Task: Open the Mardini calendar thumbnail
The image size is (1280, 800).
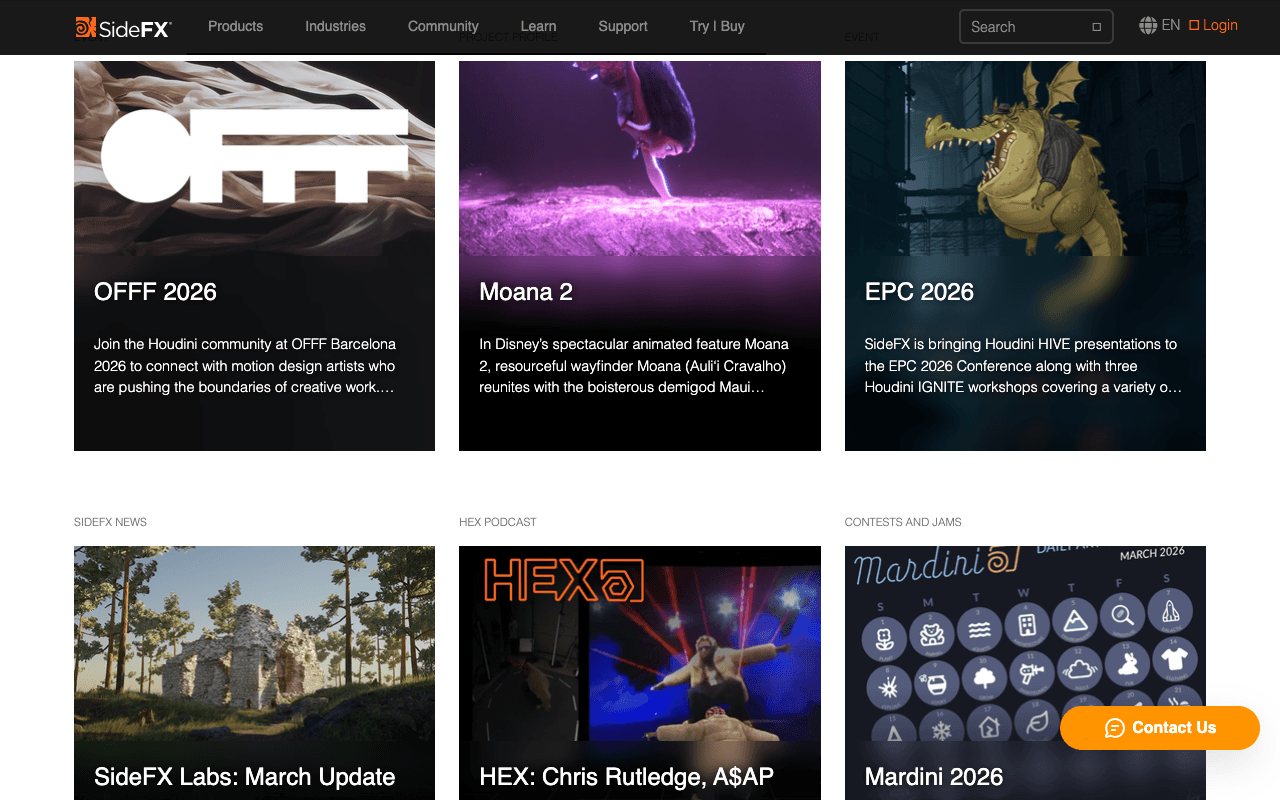Action: [x=1025, y=643]
